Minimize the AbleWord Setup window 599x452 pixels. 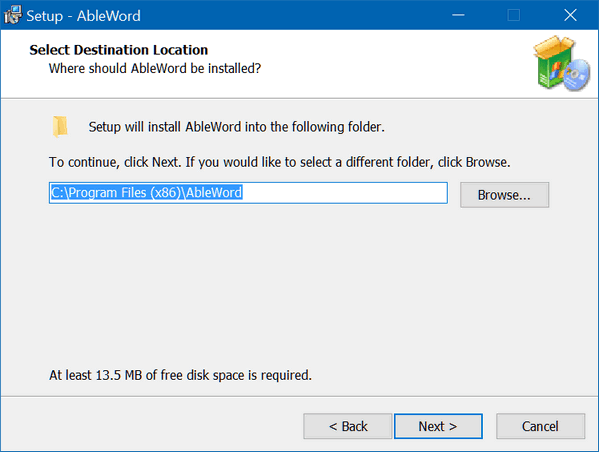pos(458,15)
